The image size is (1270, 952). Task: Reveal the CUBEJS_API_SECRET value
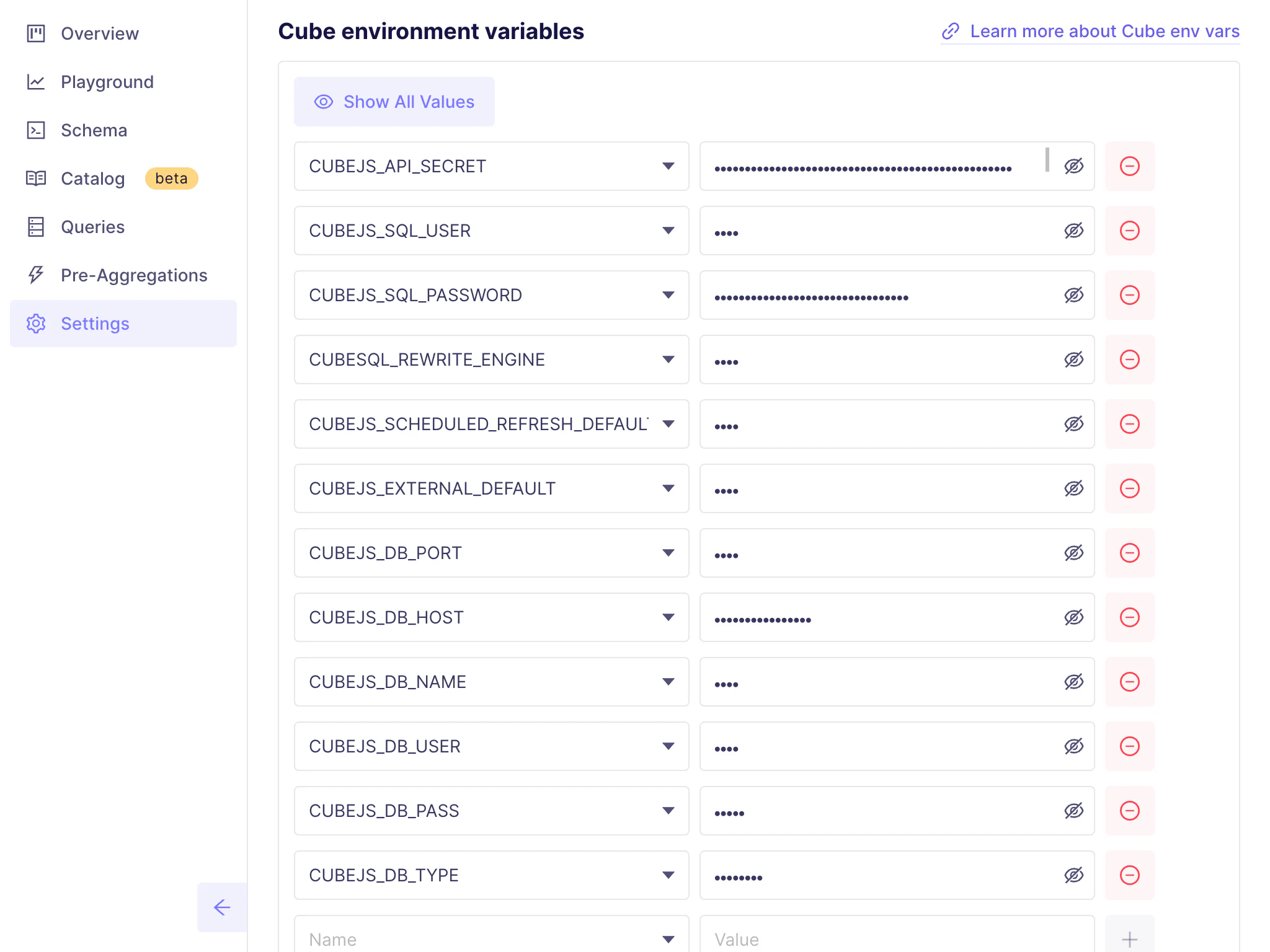click(x=1073, y=166)
